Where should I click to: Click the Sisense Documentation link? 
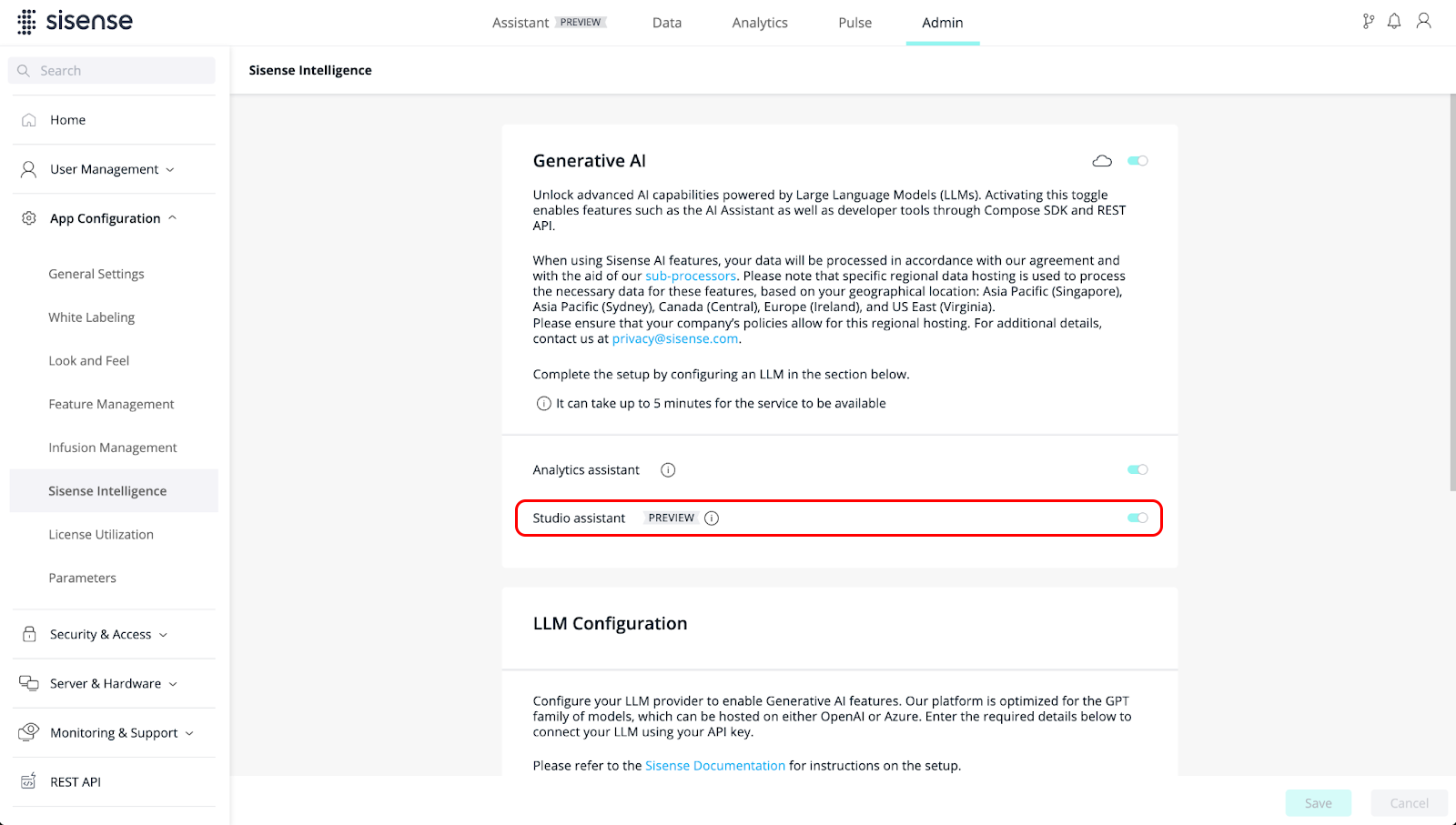pos(715,766)
